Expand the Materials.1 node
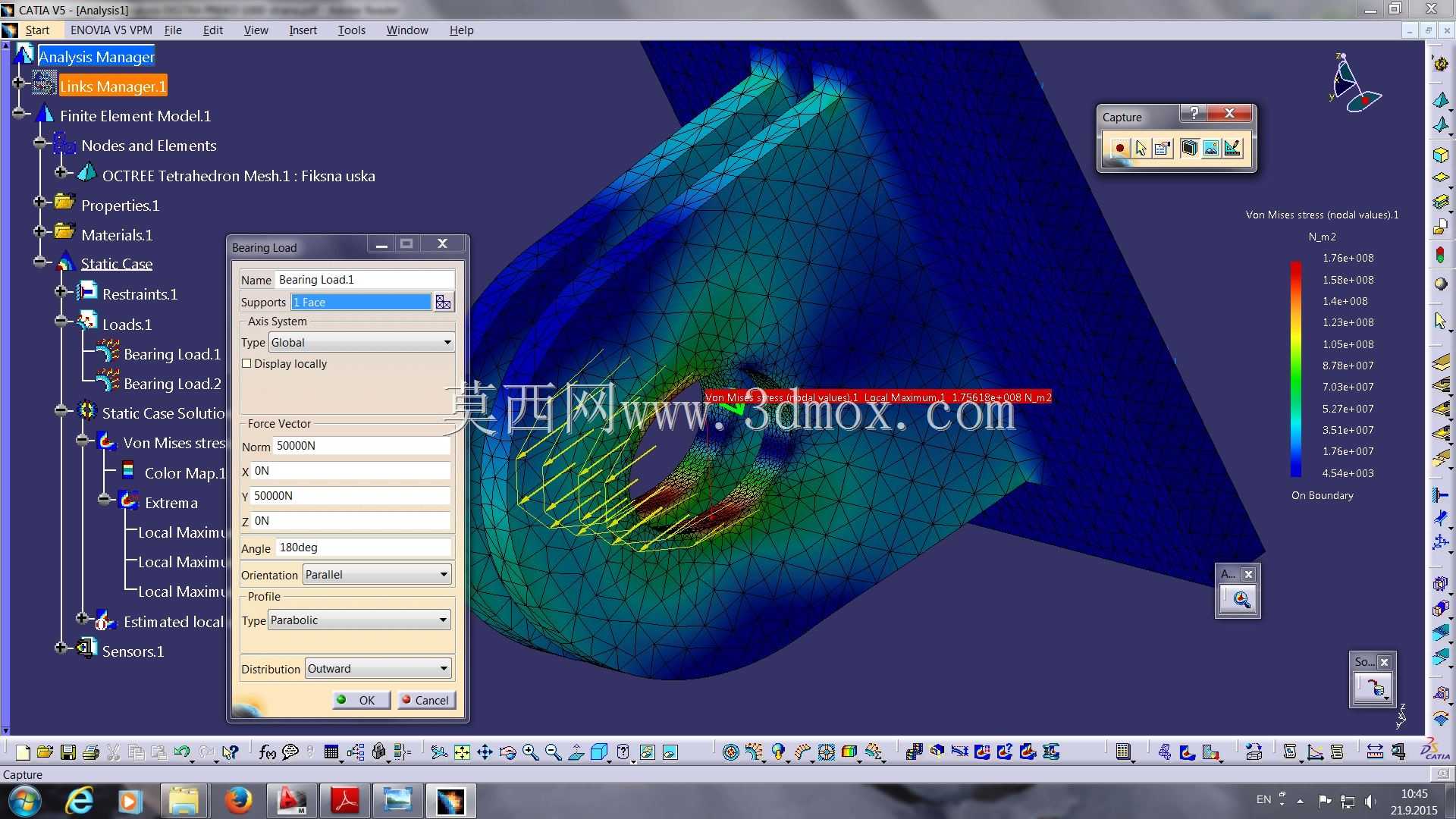1456x819 pixels. 40,231
